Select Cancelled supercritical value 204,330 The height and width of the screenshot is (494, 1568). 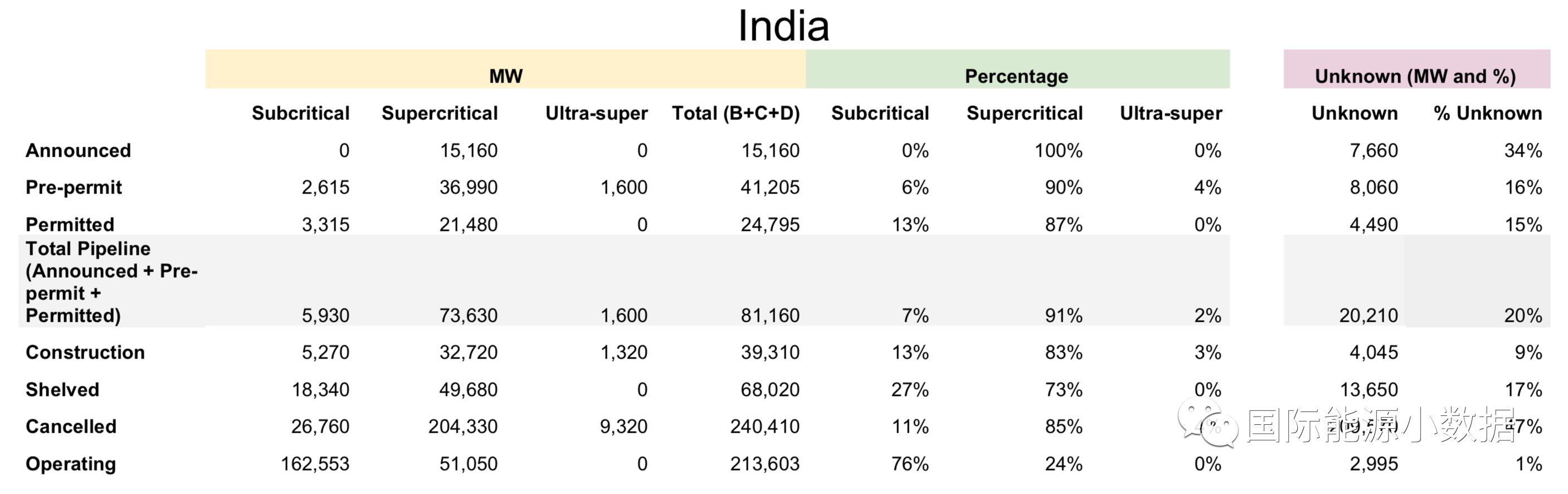tap(462, 427)
